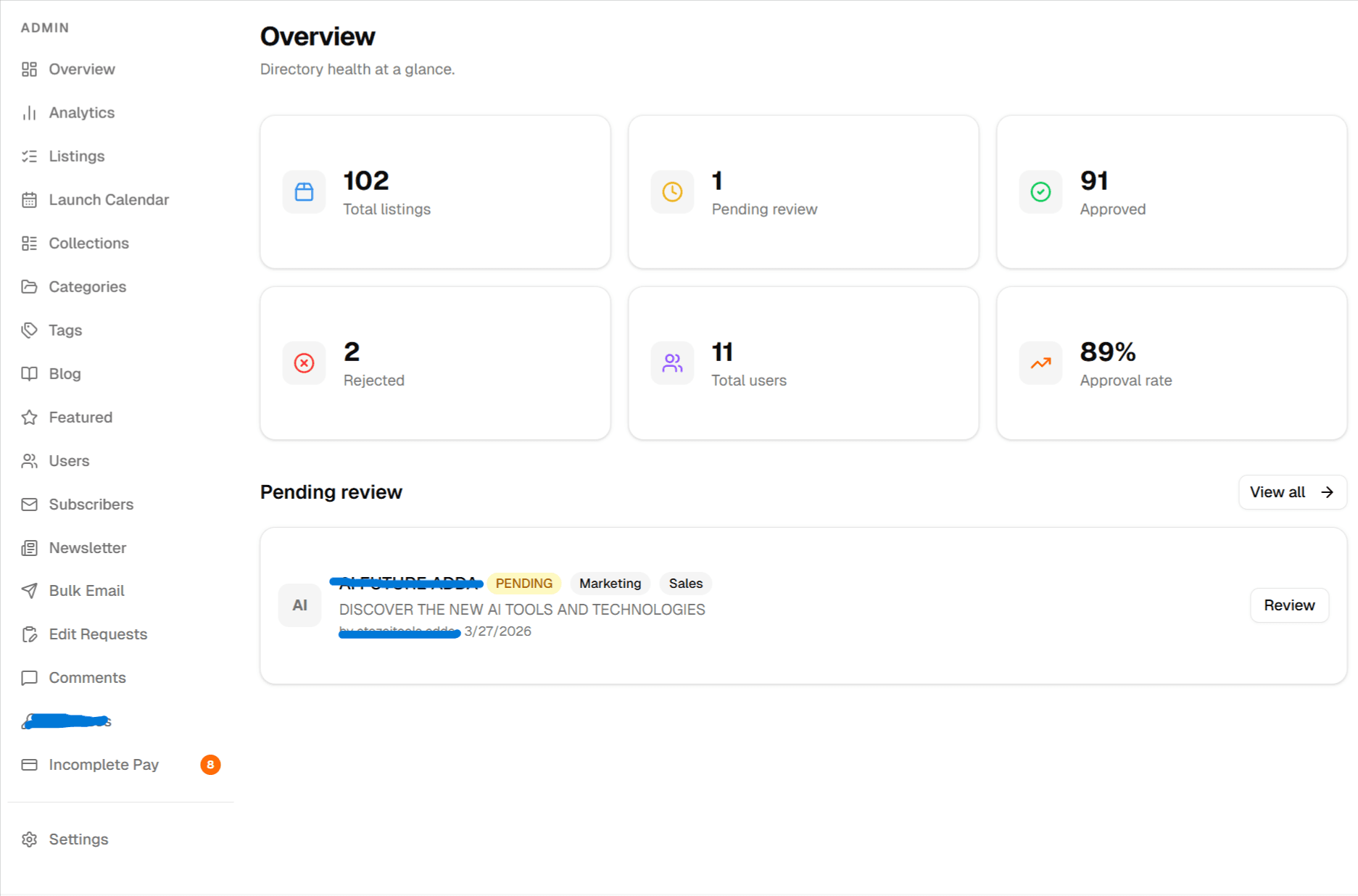
Task: Click Review on the pending listing
Action: tap(1288, 605)
